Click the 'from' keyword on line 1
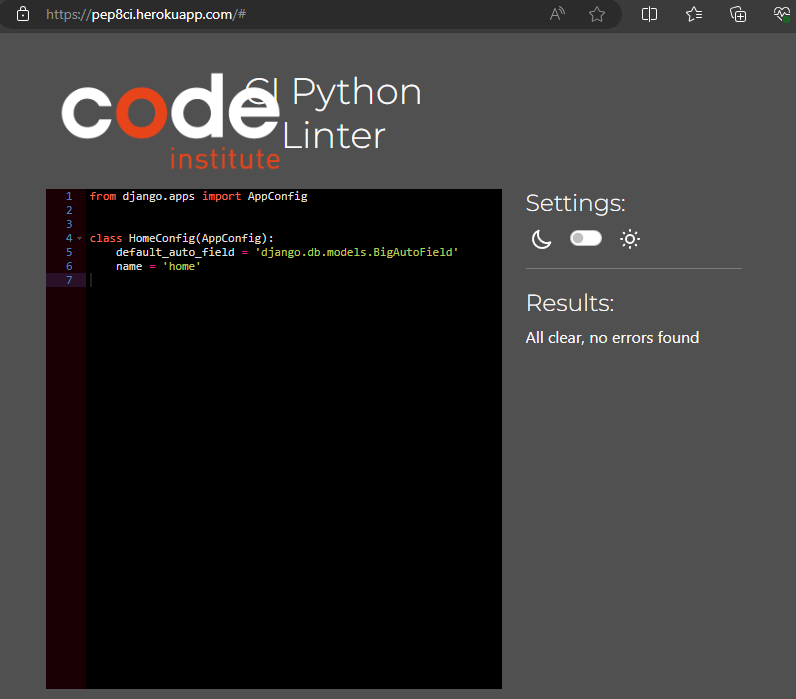 (x=103, y=196)
